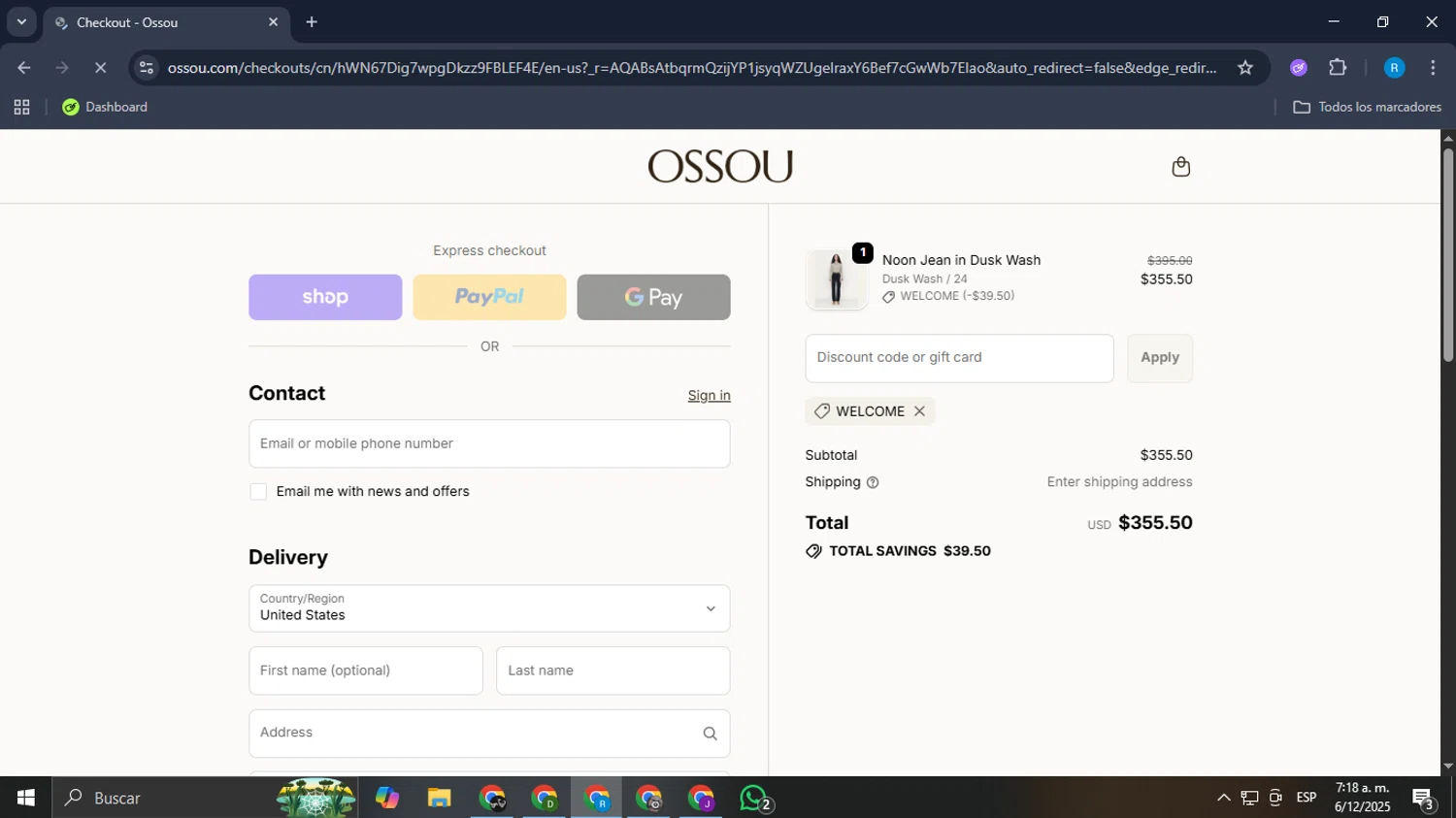
Task: Click the page vertical scrollbar
Action: pyautogui.click(x=1447, y=257)
